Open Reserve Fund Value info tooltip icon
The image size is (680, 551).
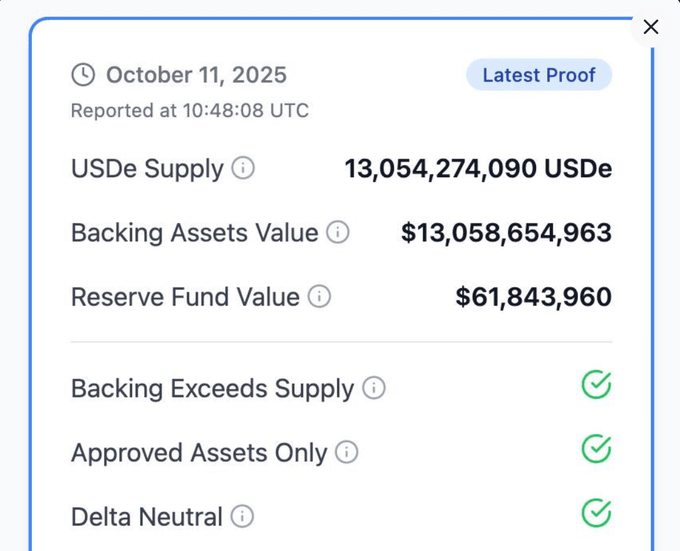click(x=319, y=297)
